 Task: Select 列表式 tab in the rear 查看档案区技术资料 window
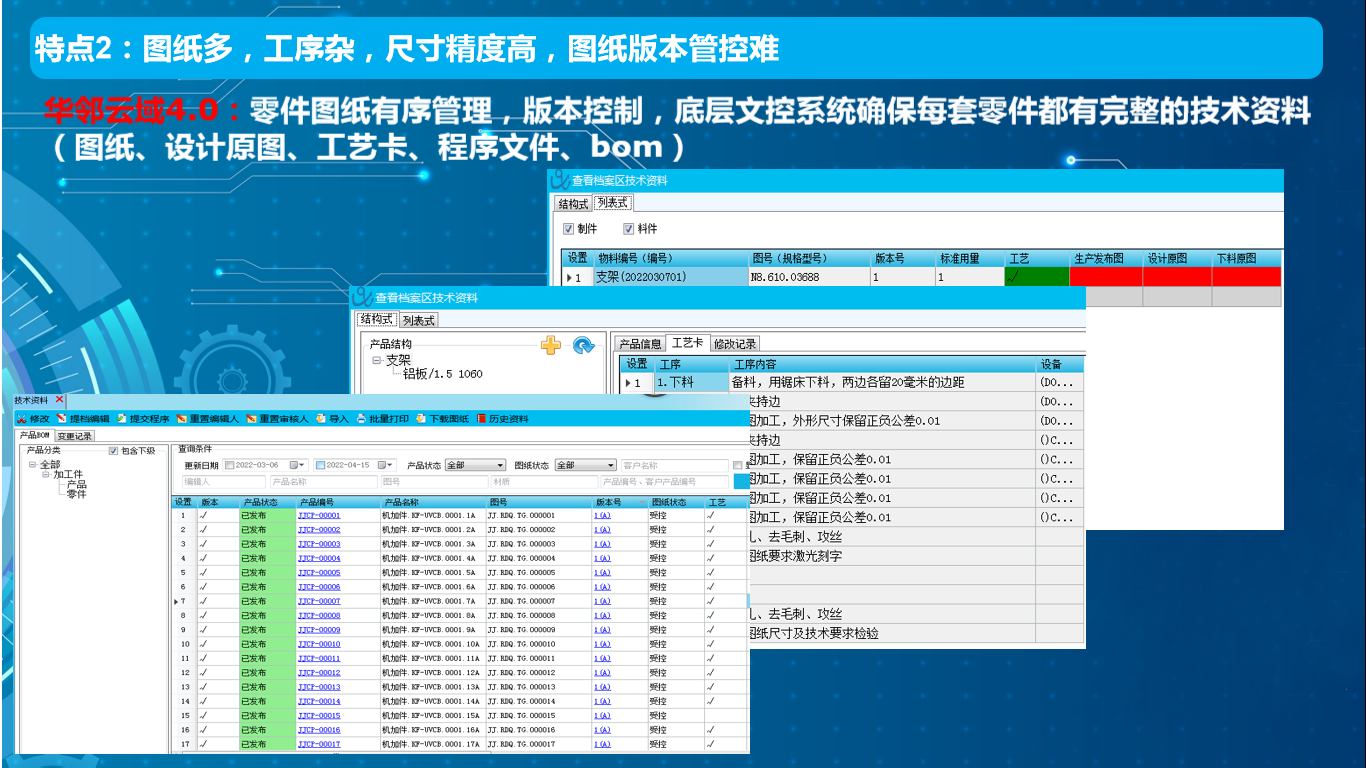(x=613, y=203)
